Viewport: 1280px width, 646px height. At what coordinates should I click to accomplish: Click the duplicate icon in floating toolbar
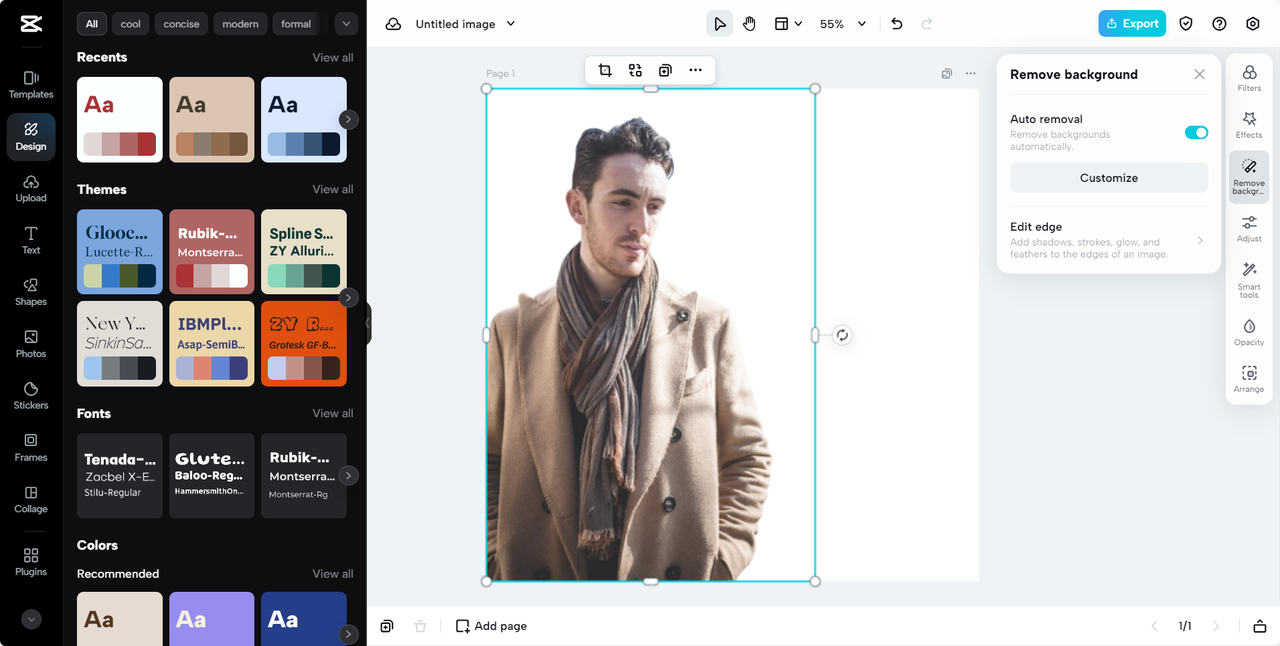(x=665, y=70)
